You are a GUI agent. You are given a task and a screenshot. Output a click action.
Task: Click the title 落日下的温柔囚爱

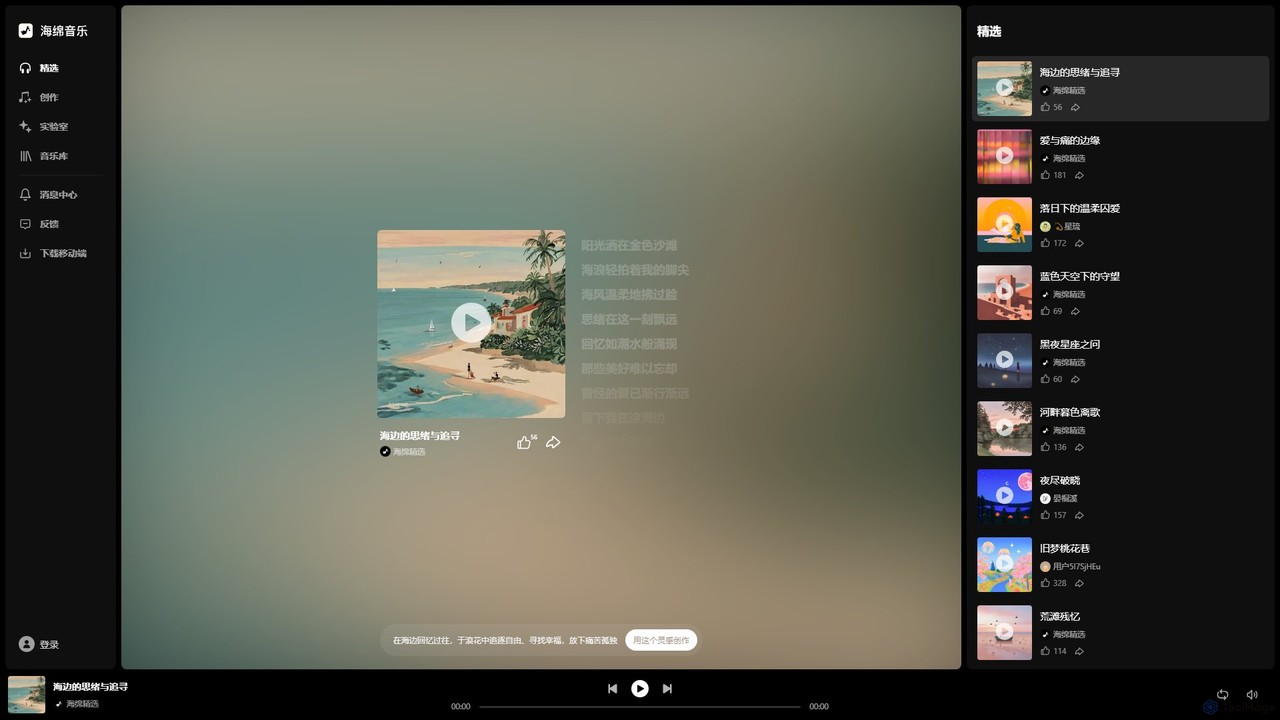pos(1080,209)
